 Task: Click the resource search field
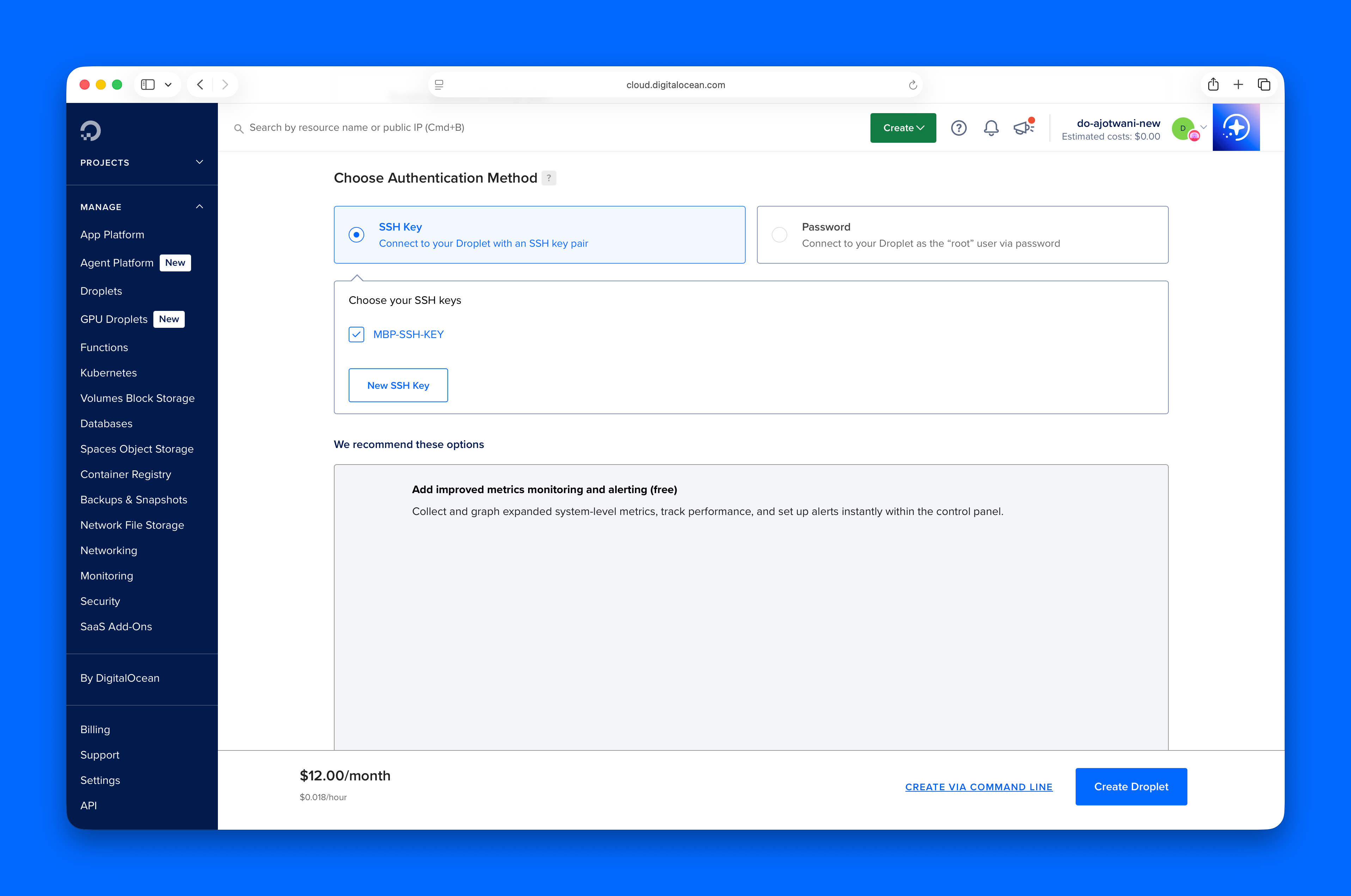click(x=400, y=128)
